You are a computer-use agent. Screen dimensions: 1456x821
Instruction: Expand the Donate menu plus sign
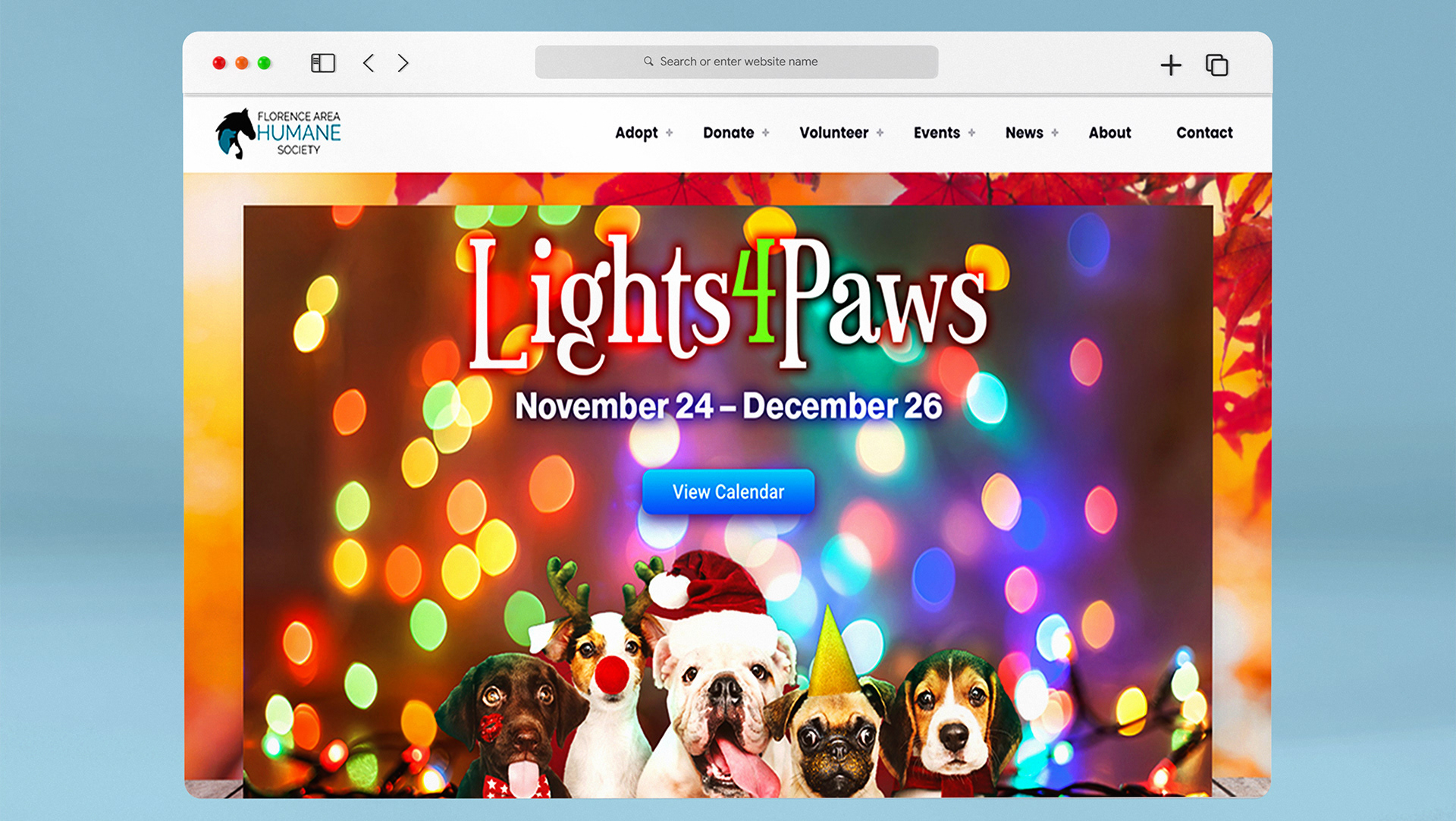point(766,133)
